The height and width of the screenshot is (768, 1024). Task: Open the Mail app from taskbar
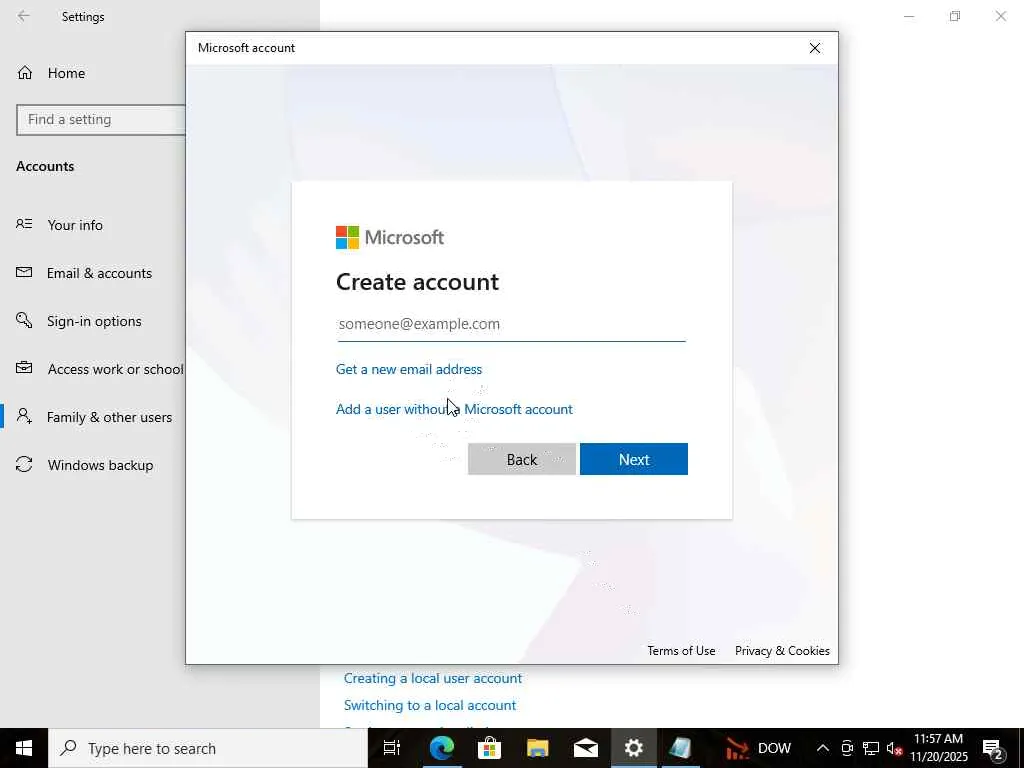point(586,748)
